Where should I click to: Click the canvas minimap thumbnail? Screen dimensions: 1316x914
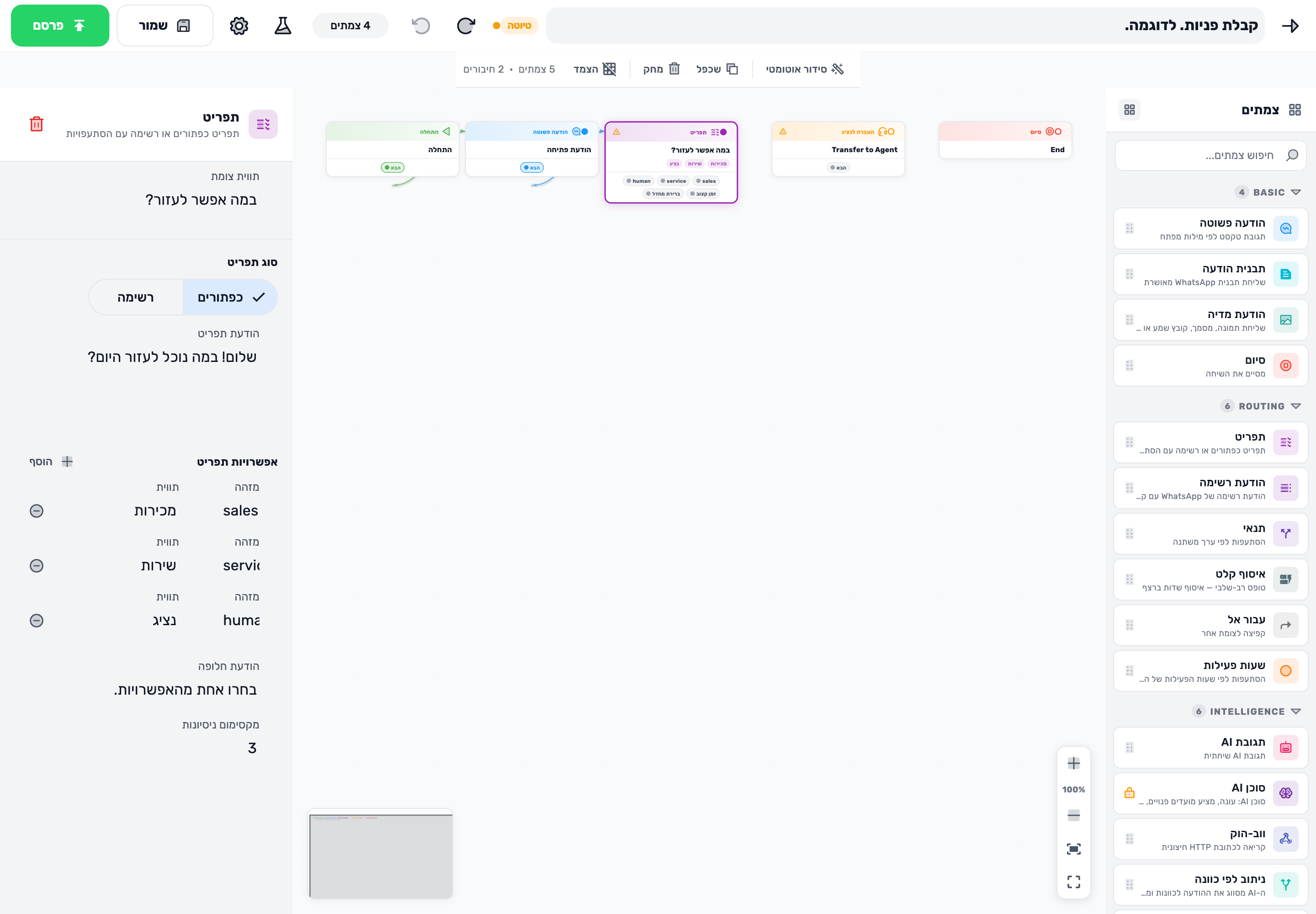point(381,854)
